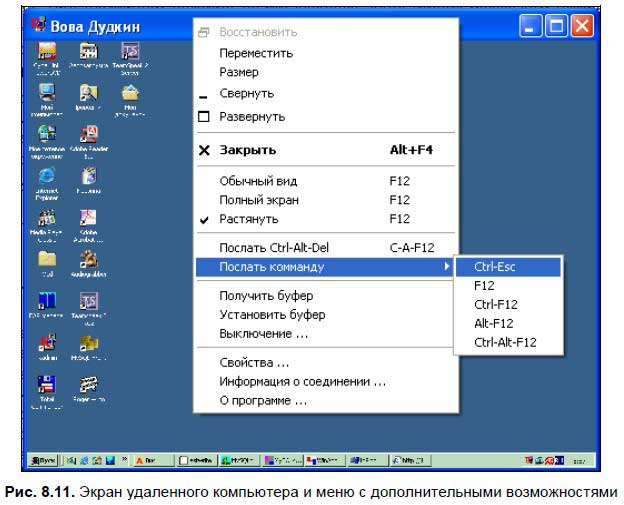Open the My Computer desktop icon
Viewport: 624px width, 505px height.
[47, 95]
